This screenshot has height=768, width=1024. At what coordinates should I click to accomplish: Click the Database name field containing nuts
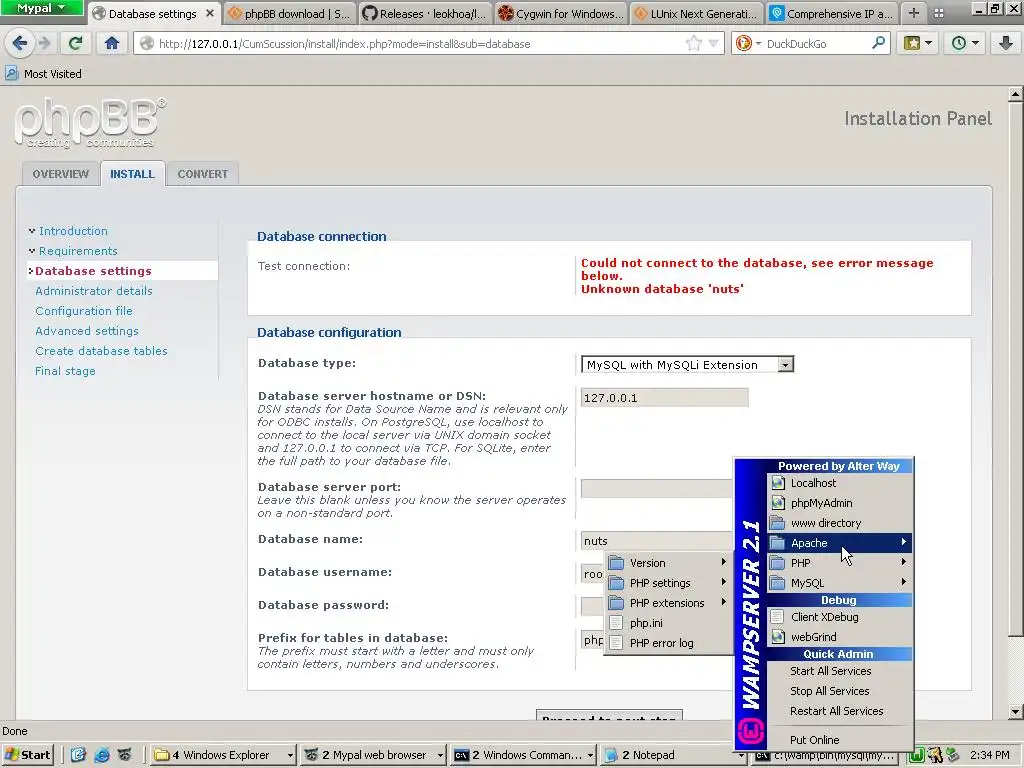pyautogui.click(x=656, y=541)
